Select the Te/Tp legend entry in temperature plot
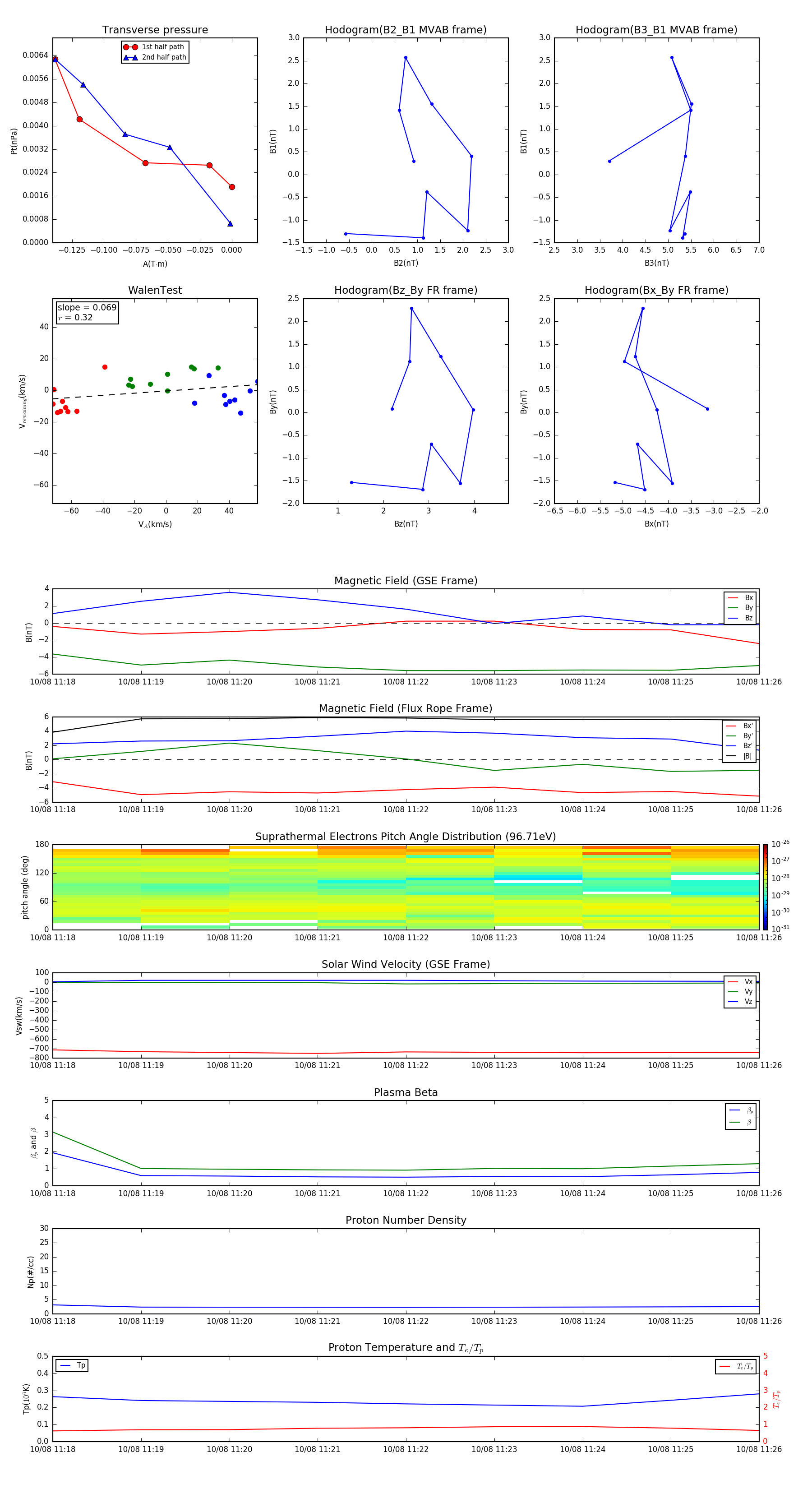 tap(736, 1366)
